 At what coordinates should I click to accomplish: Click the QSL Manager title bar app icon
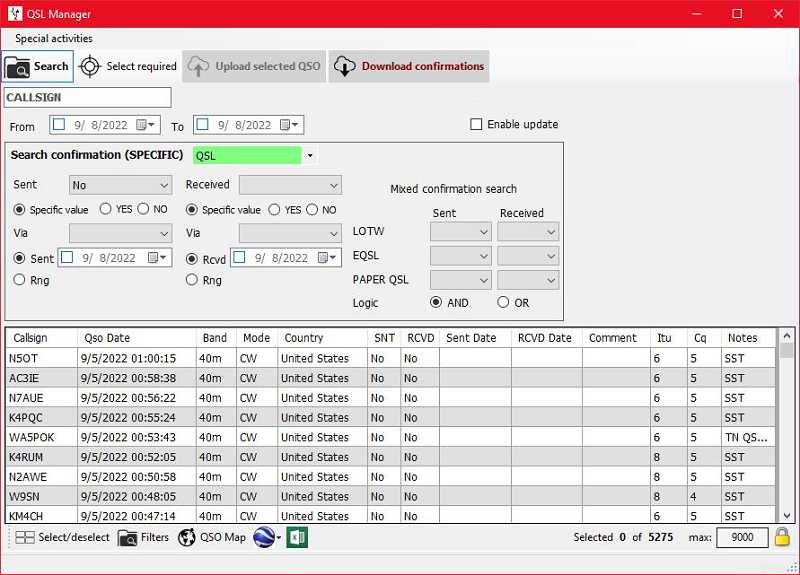[15, 13]
